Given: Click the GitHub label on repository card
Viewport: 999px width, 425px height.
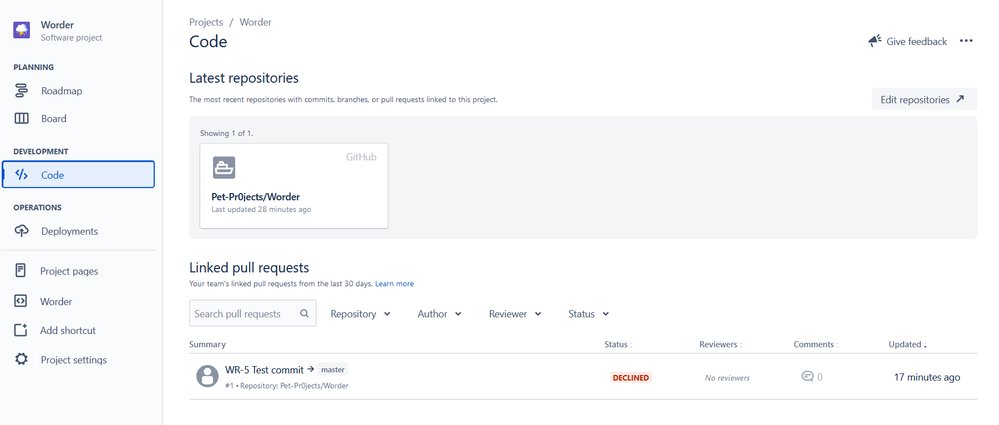Looking at the screenshot, I should (361, 157).
